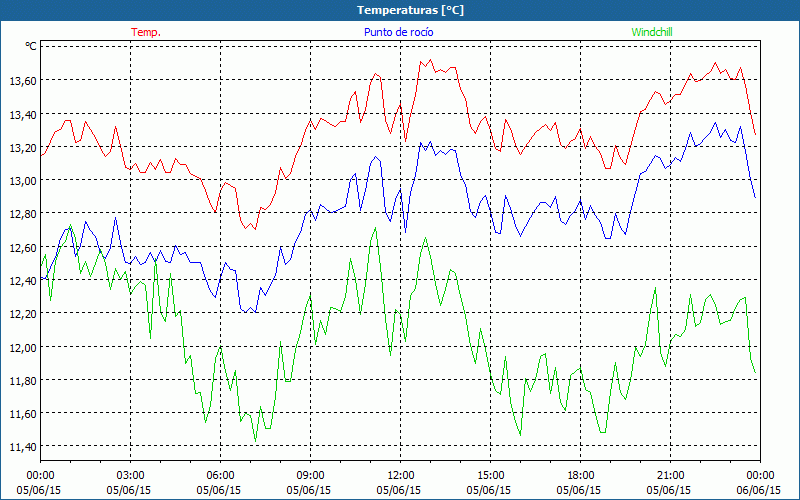Select the 13,60 y-axis value
The height and width of the screenshot is (500, 800).
pyautogui.click(x=23, y=81)
